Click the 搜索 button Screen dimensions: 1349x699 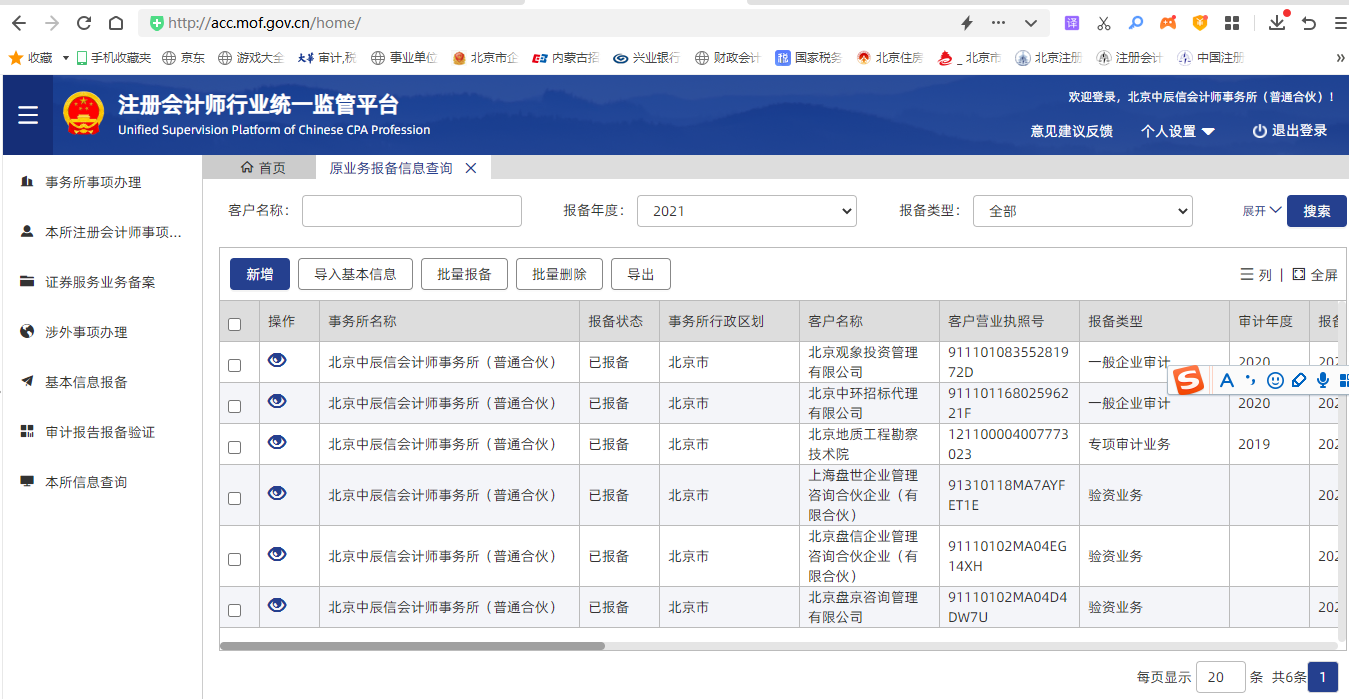(x=1316, y=211)
